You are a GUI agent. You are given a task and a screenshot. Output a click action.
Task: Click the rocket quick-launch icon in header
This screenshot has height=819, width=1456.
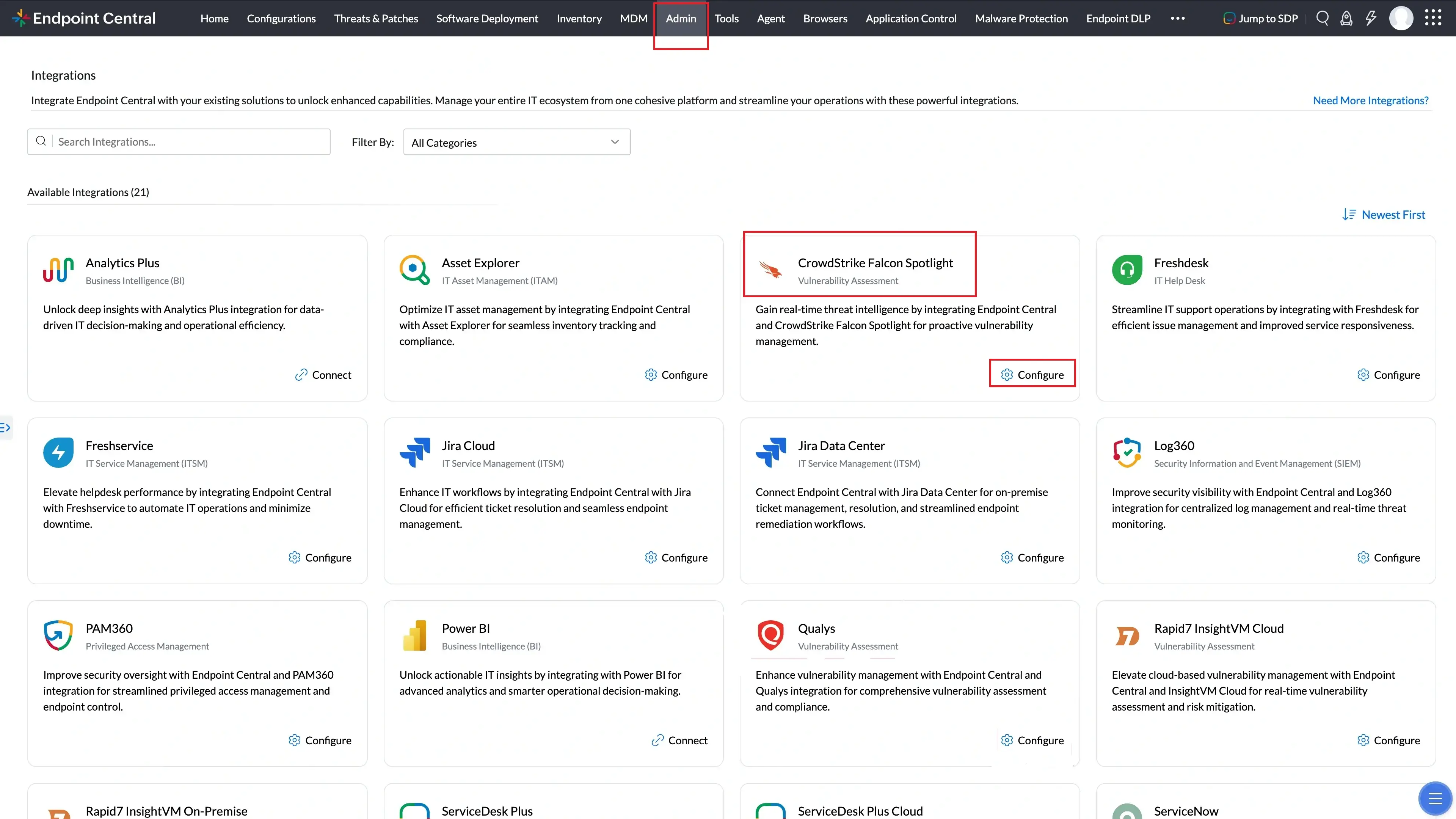(1346, 18)
